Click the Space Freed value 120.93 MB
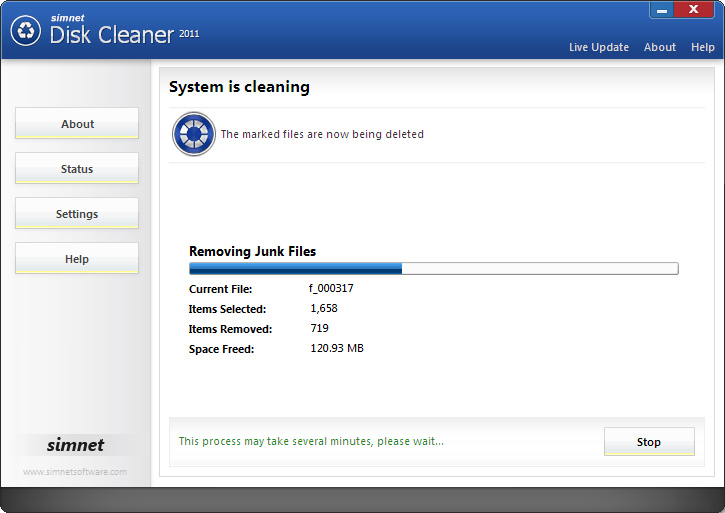 pos(337,348)
